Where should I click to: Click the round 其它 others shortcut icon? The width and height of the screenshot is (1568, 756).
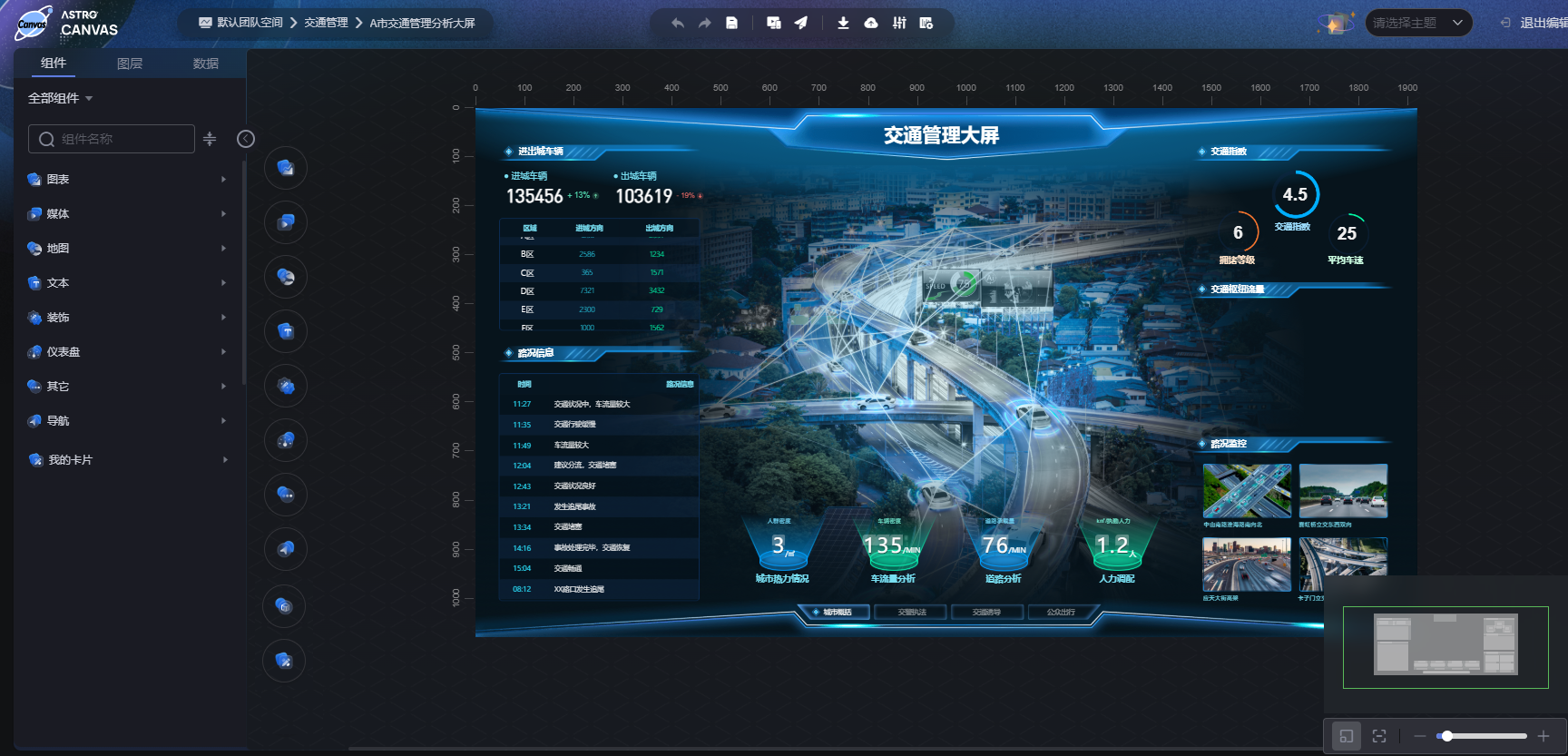[286, 495]
